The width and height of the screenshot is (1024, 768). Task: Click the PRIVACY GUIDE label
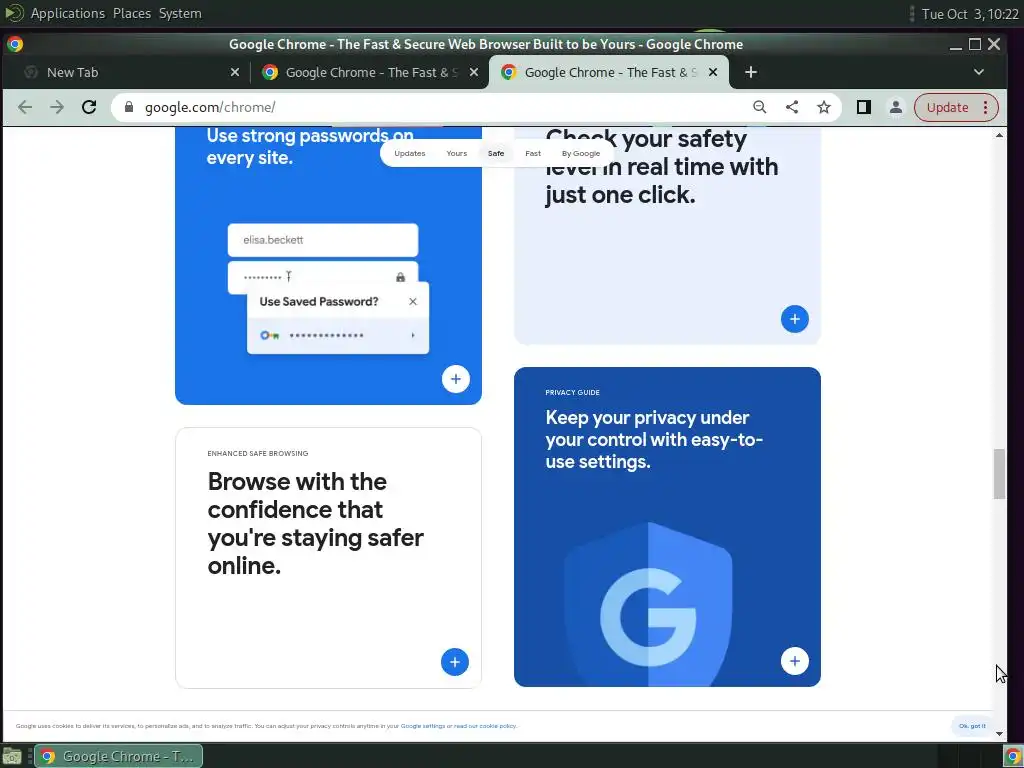click(572, 392)
